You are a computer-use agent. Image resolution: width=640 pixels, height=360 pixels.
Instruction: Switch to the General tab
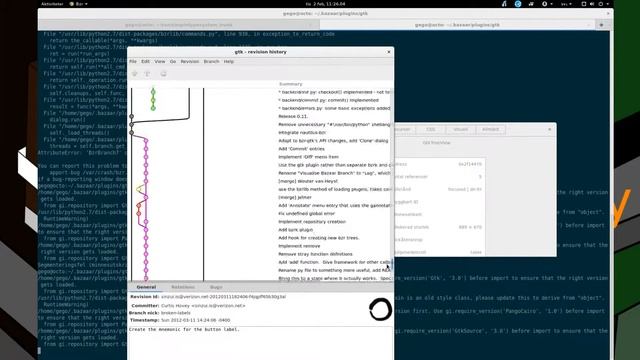(x=146, y=287)
